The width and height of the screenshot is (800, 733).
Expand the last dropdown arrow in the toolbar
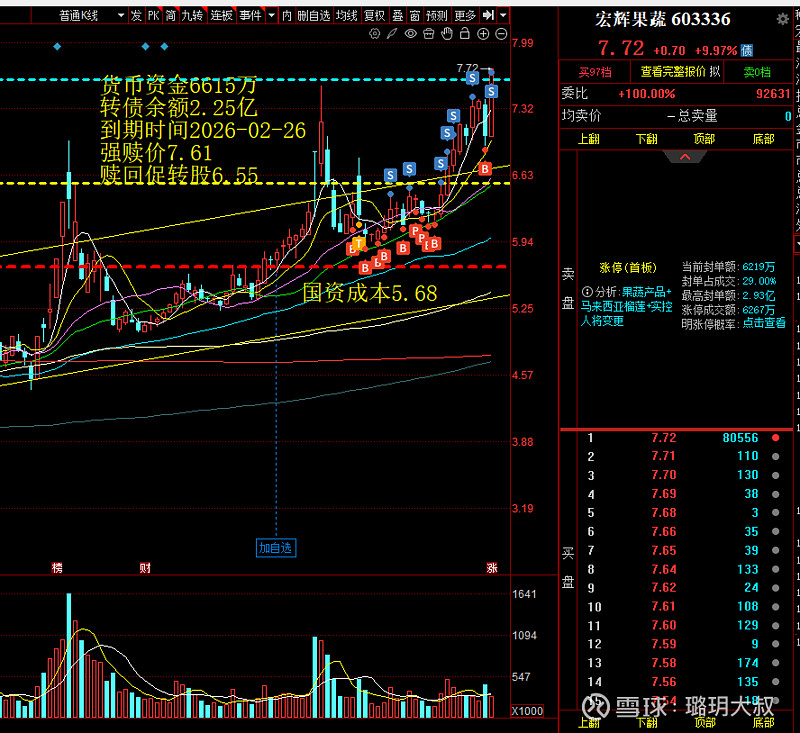click(504, 15)
